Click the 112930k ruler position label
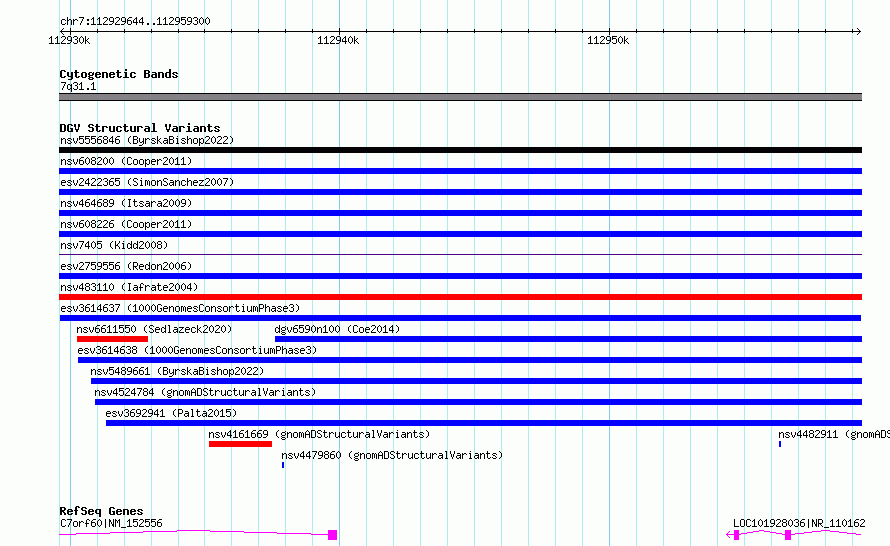 [69, 40]
